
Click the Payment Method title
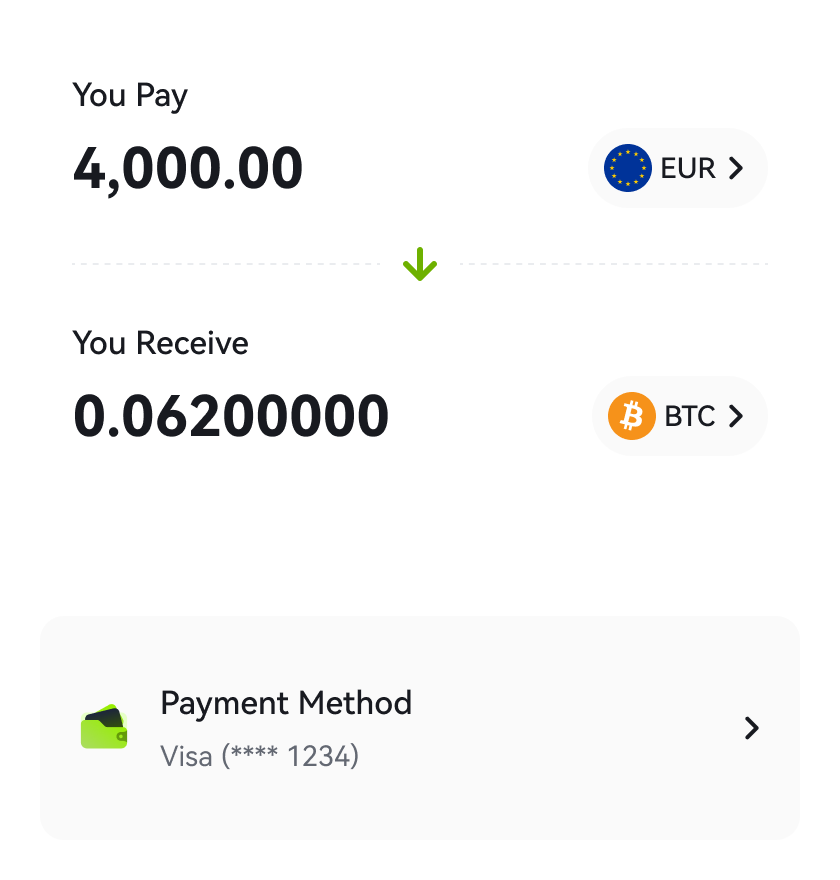(286, 703)
